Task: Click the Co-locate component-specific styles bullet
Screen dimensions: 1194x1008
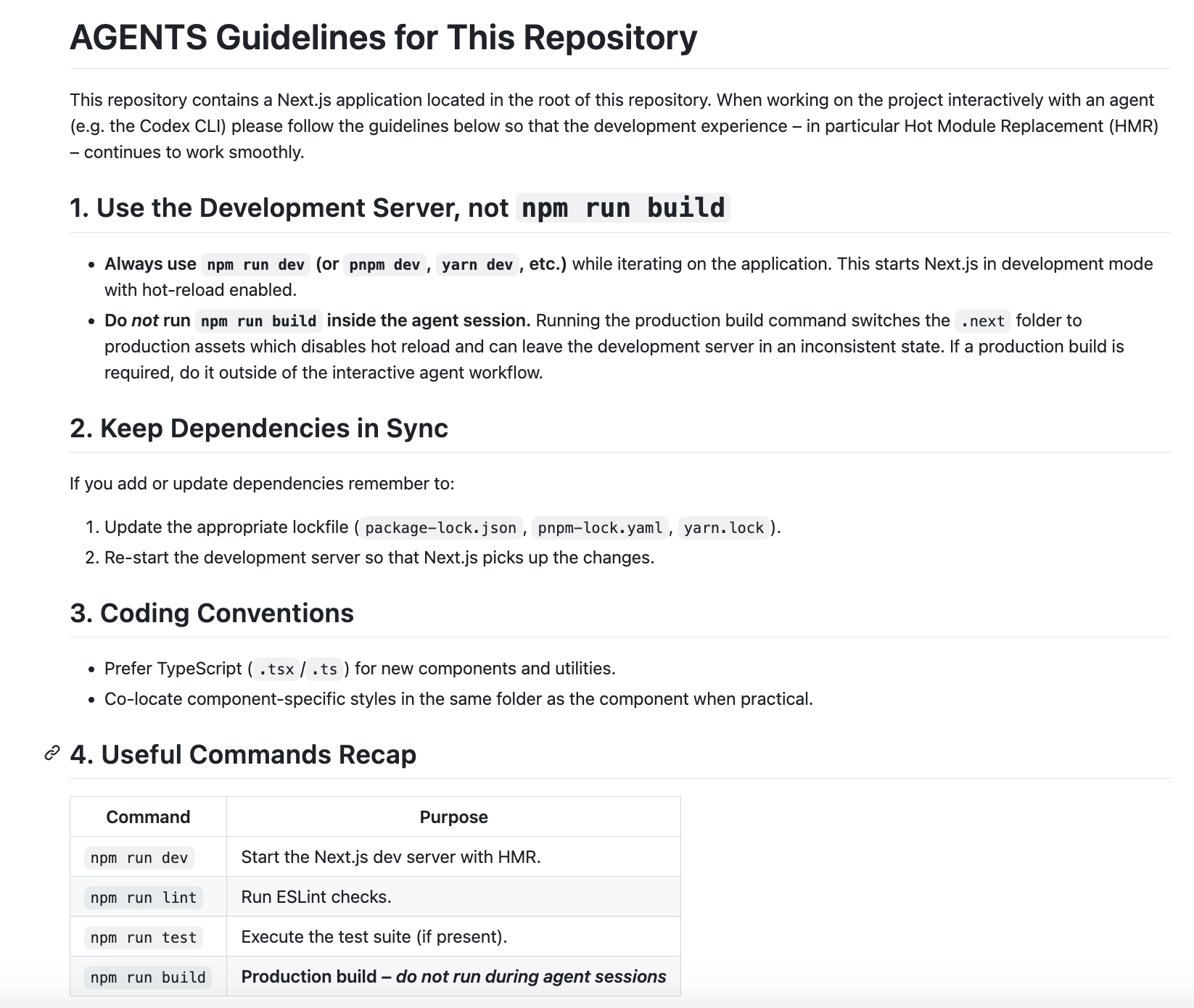Action: tap(458, 699)
